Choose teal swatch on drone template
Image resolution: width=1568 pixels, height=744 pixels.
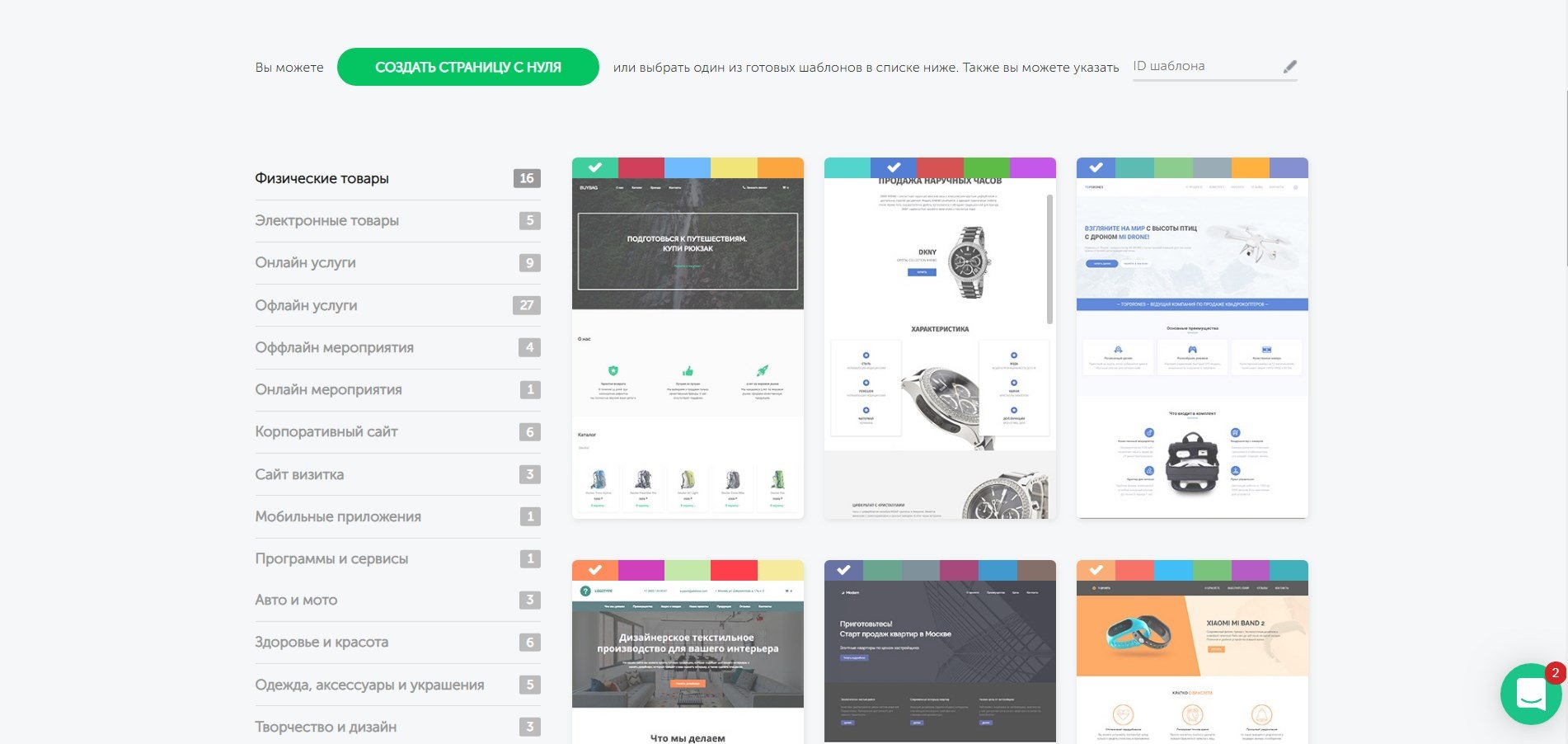pos(1134,167)
